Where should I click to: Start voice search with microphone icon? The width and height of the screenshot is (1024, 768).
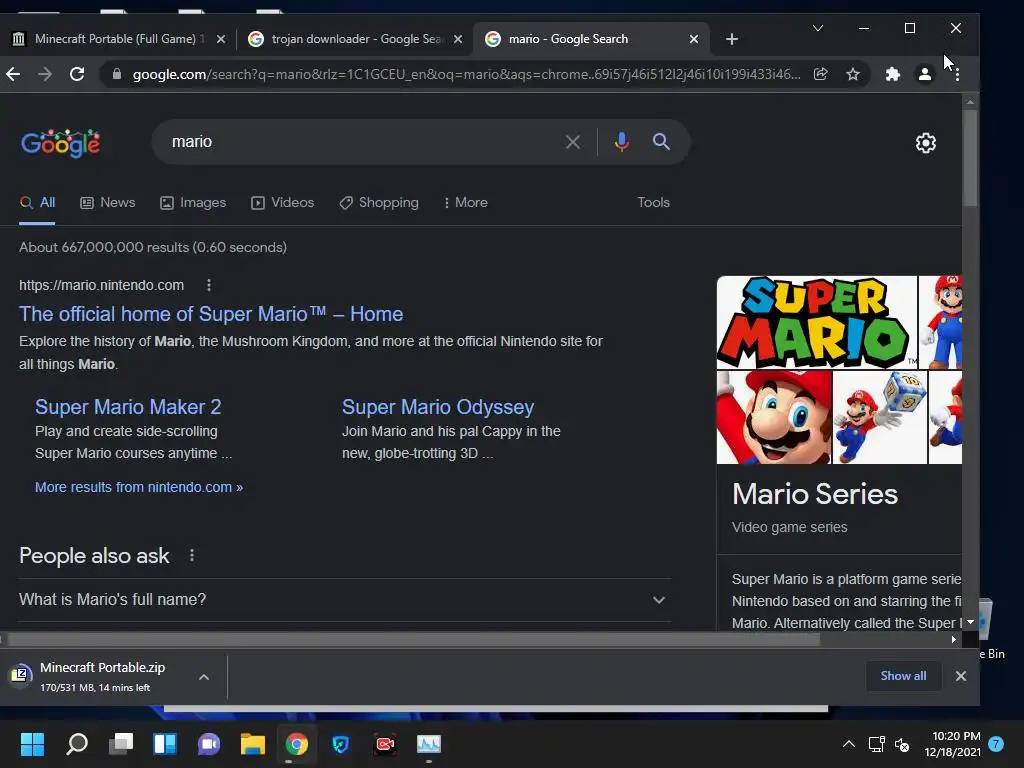pyautogui.click(x=622, y=142)
